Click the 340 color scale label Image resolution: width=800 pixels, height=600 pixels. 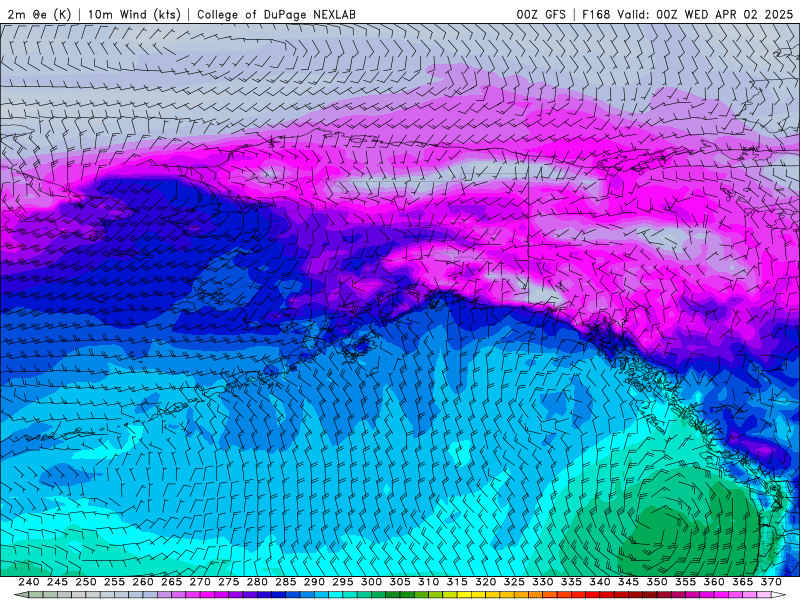click(600, 582)
